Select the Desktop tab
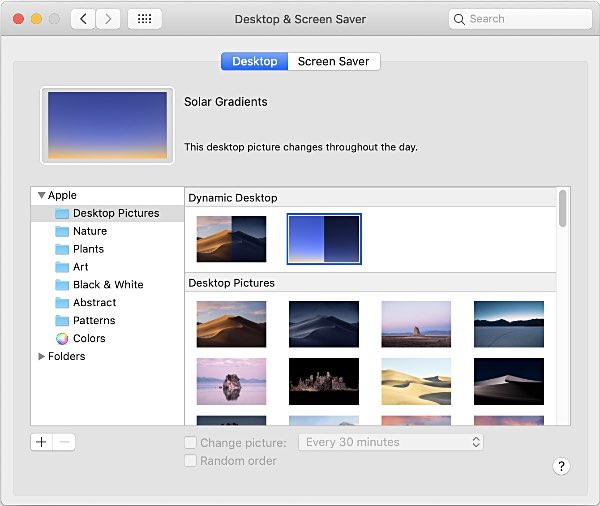The width and height of the screenshot is (600, 506). [x=254, y=61]
